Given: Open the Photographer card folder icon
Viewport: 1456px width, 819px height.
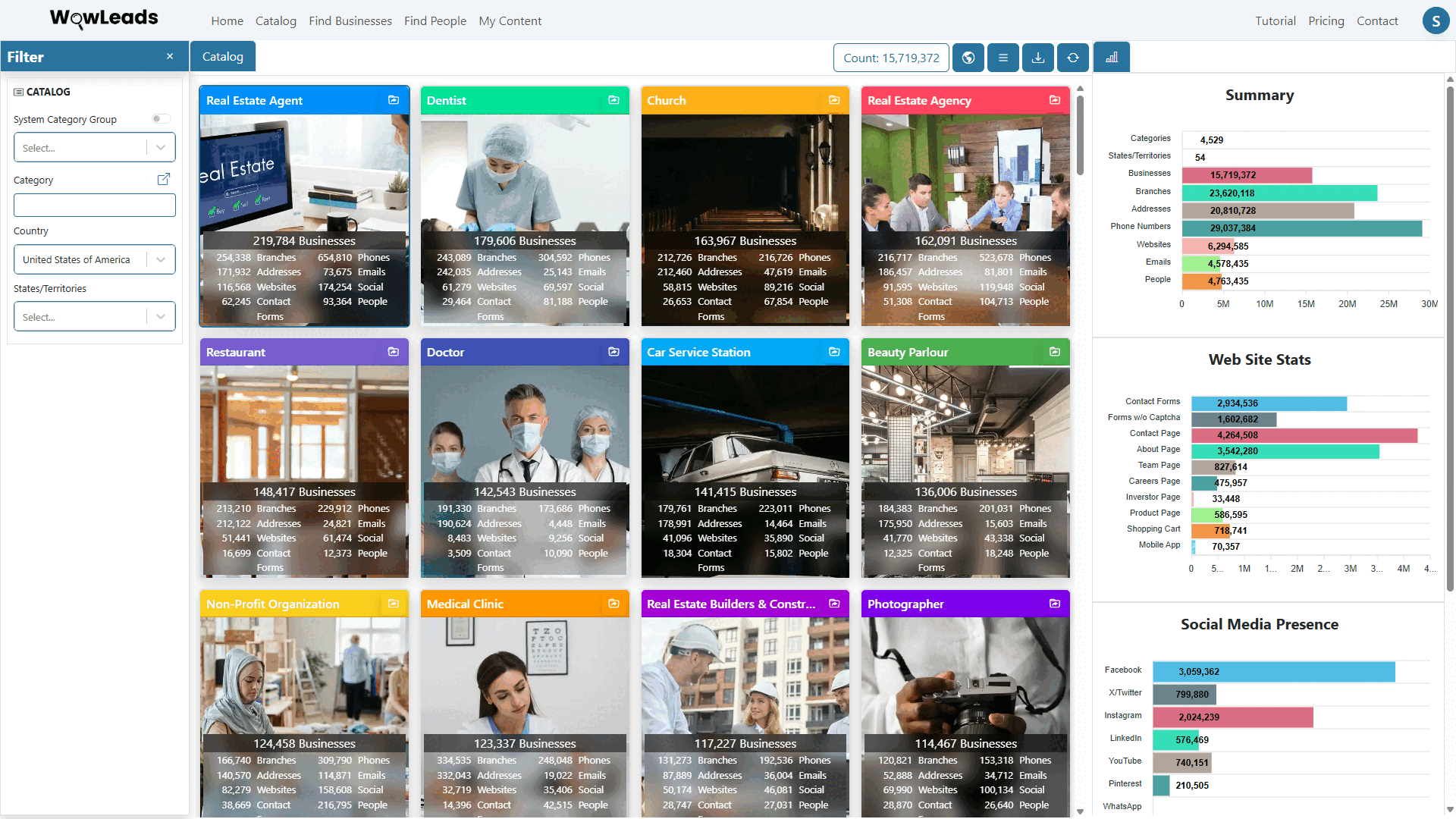Looking at the screenshot, I should (1054, 604).
